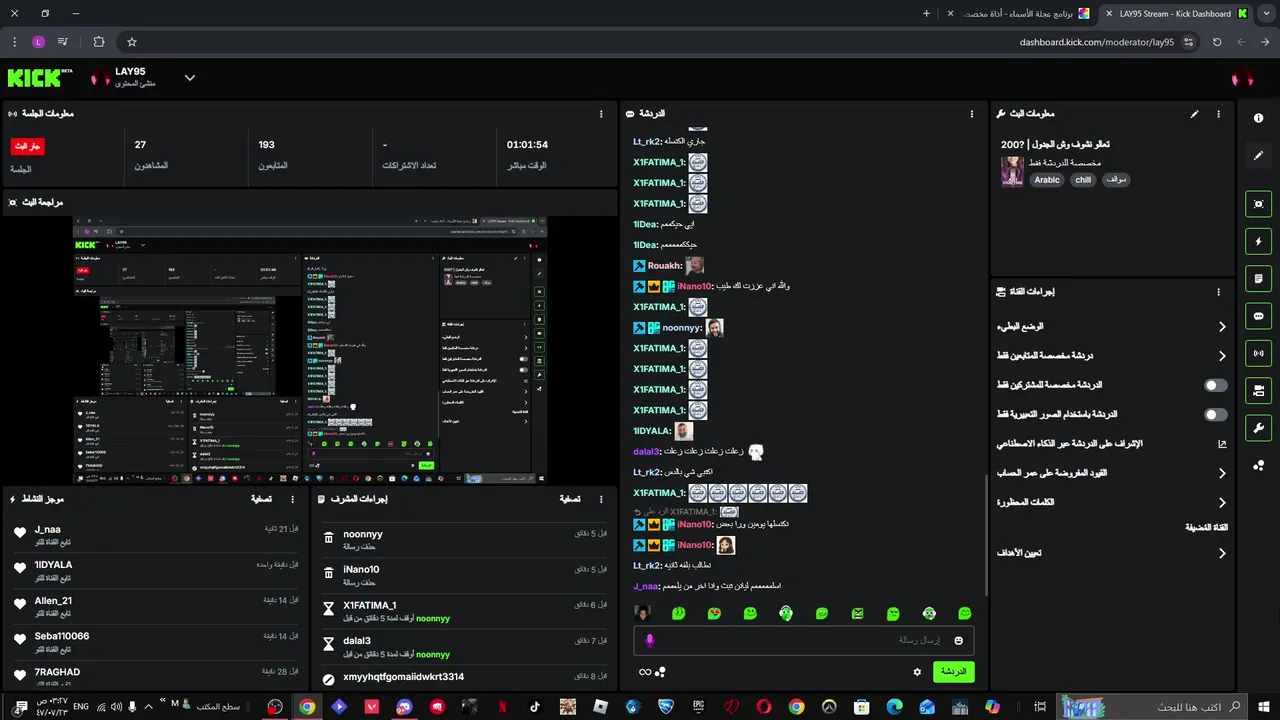This screenshot has height=720, width=1280.
Task: Click the purple microphone icon in chat input
Action: click(x=649, y=640)
